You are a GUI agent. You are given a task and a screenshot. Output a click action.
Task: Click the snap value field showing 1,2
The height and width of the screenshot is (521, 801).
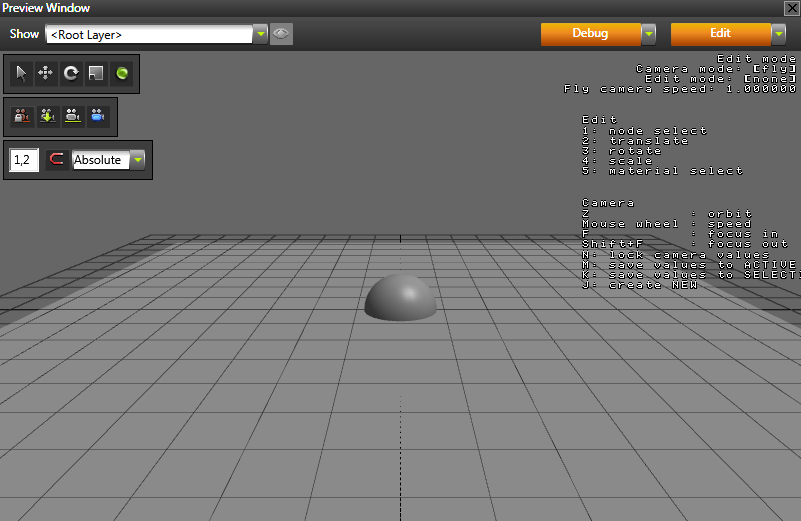(x=24, y=160)
